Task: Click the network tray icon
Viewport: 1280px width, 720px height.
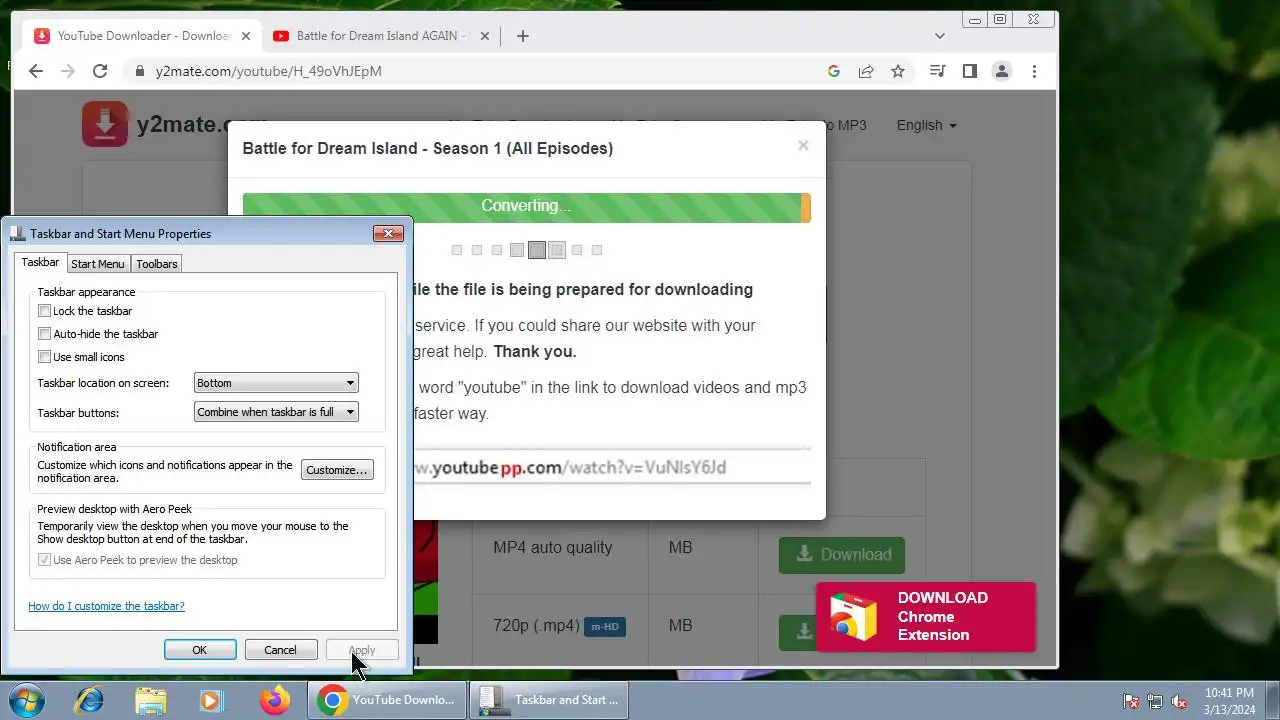Action: [1155, 701]
